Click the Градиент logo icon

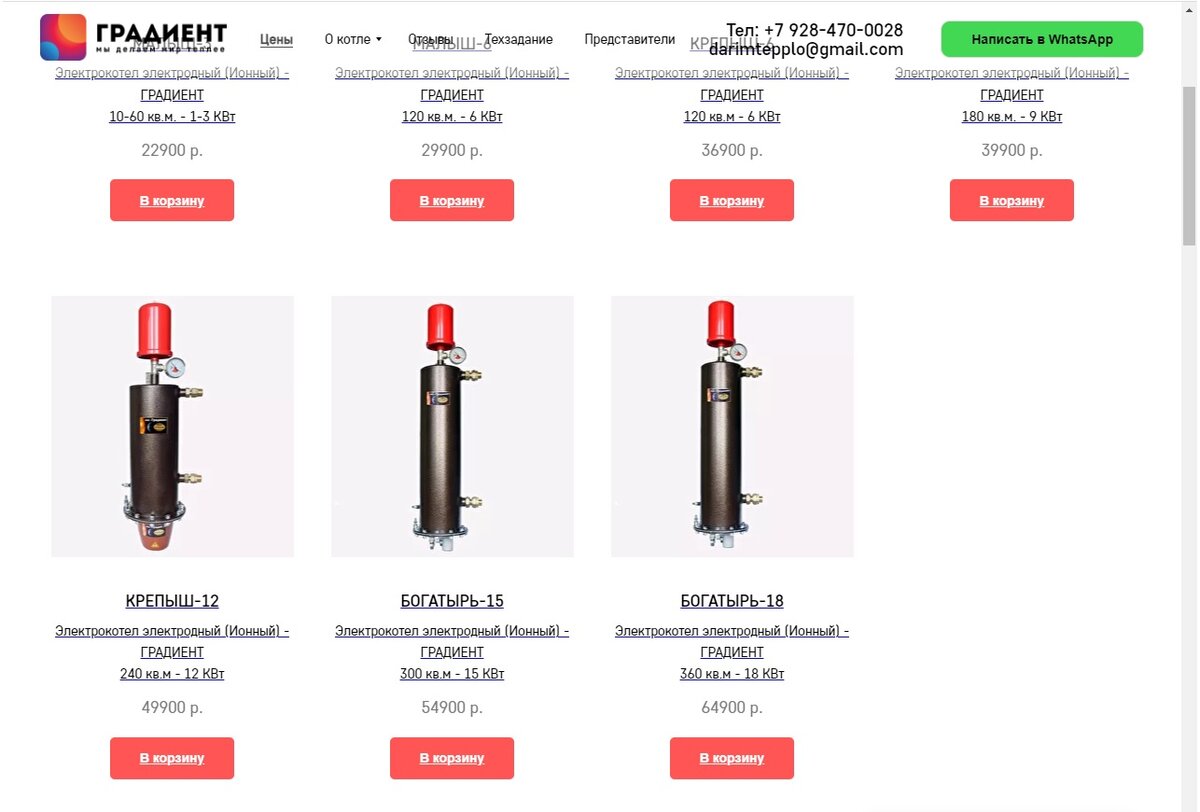click(63, 37)
